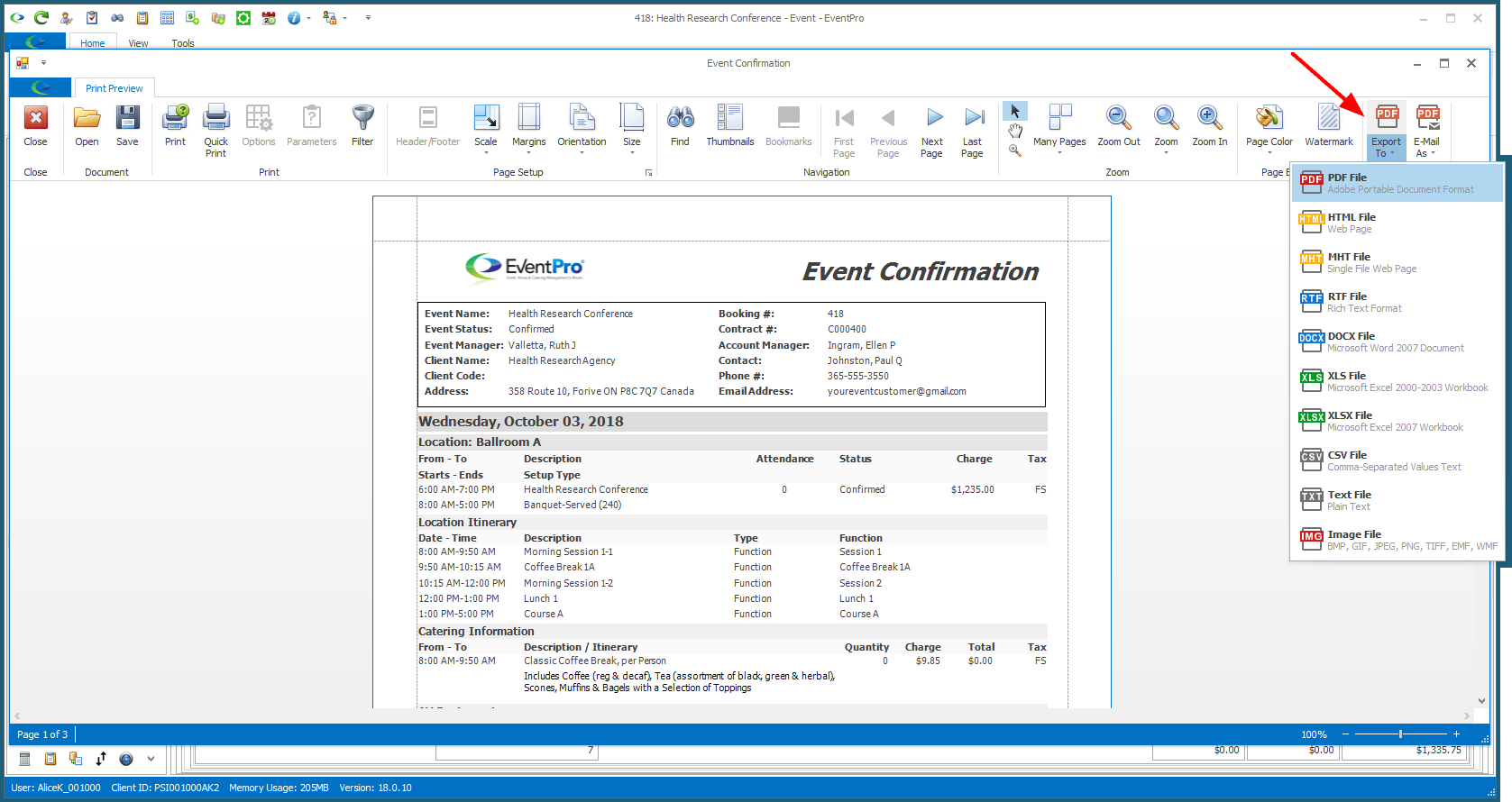Image resolution: width=1512 pixels, height=802 pixels.
Task: Open the View tab in main window
Action: 138,43
